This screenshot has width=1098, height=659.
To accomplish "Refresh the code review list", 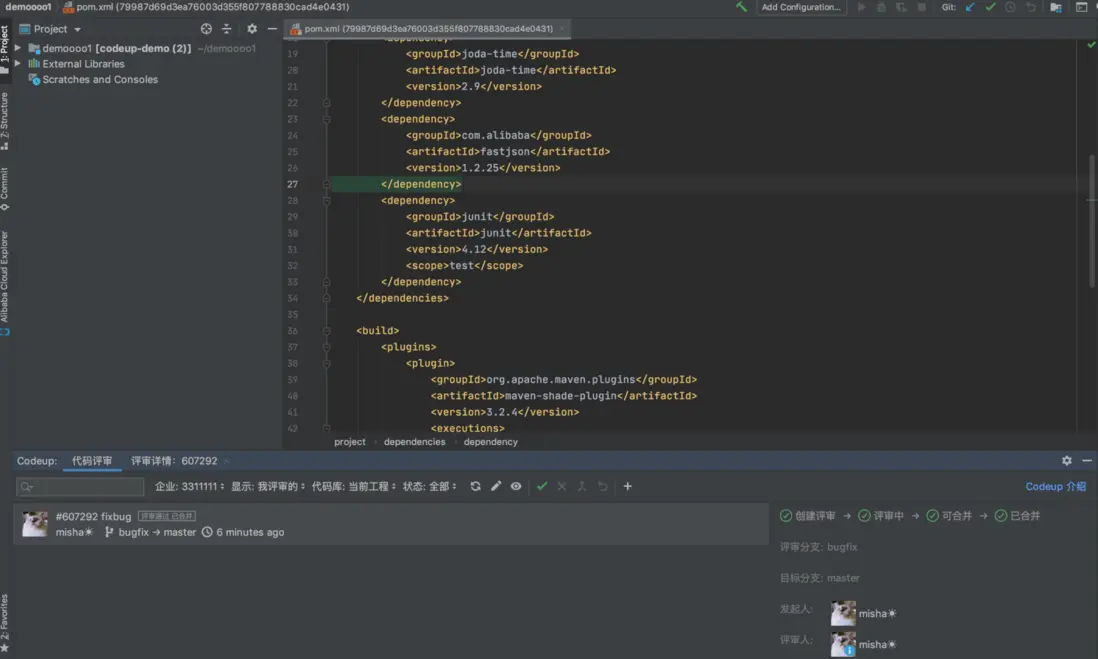I will pyautogui.click(x=475, y=486).
